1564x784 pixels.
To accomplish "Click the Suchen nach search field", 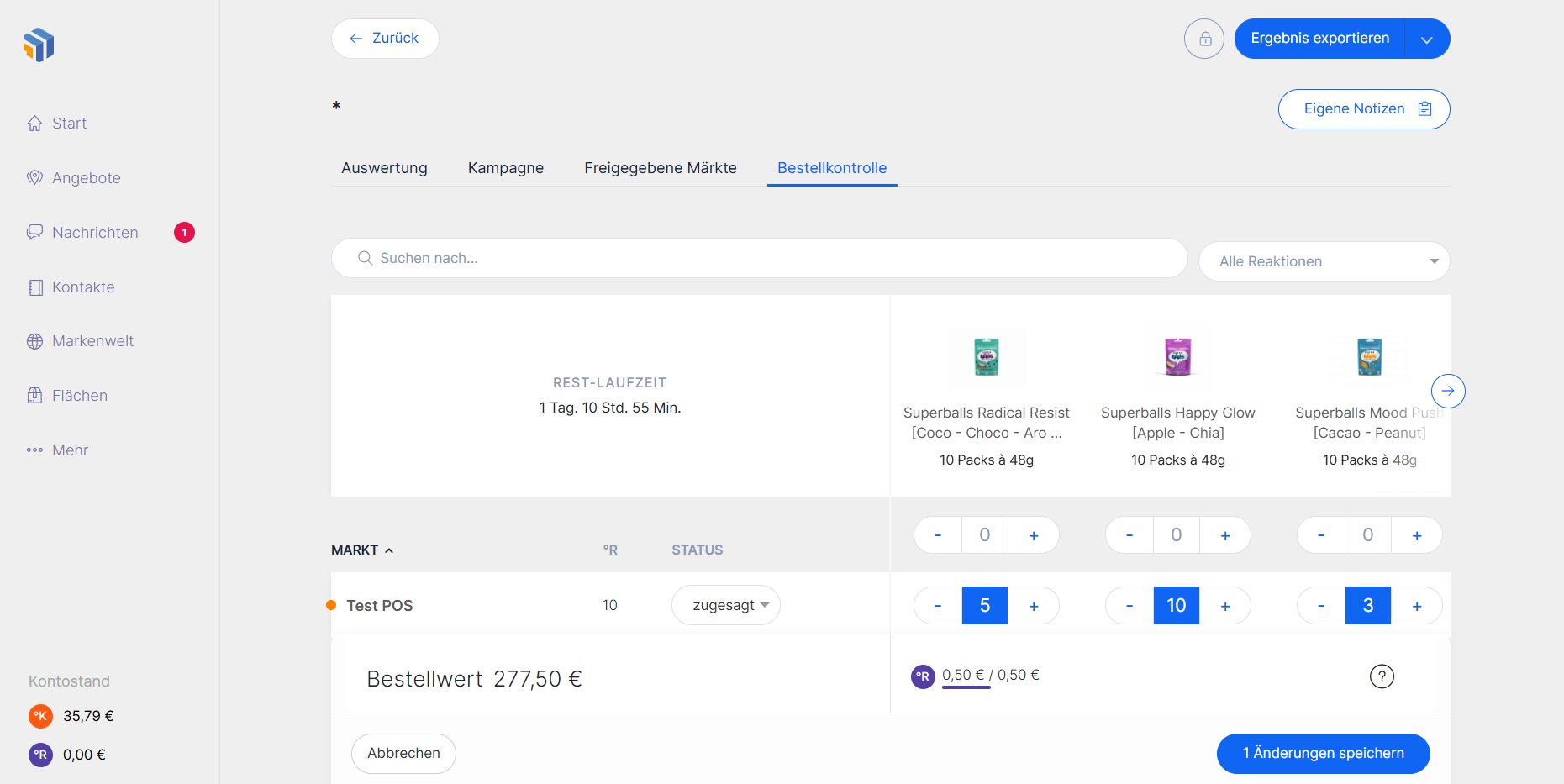I will [759, 258].
